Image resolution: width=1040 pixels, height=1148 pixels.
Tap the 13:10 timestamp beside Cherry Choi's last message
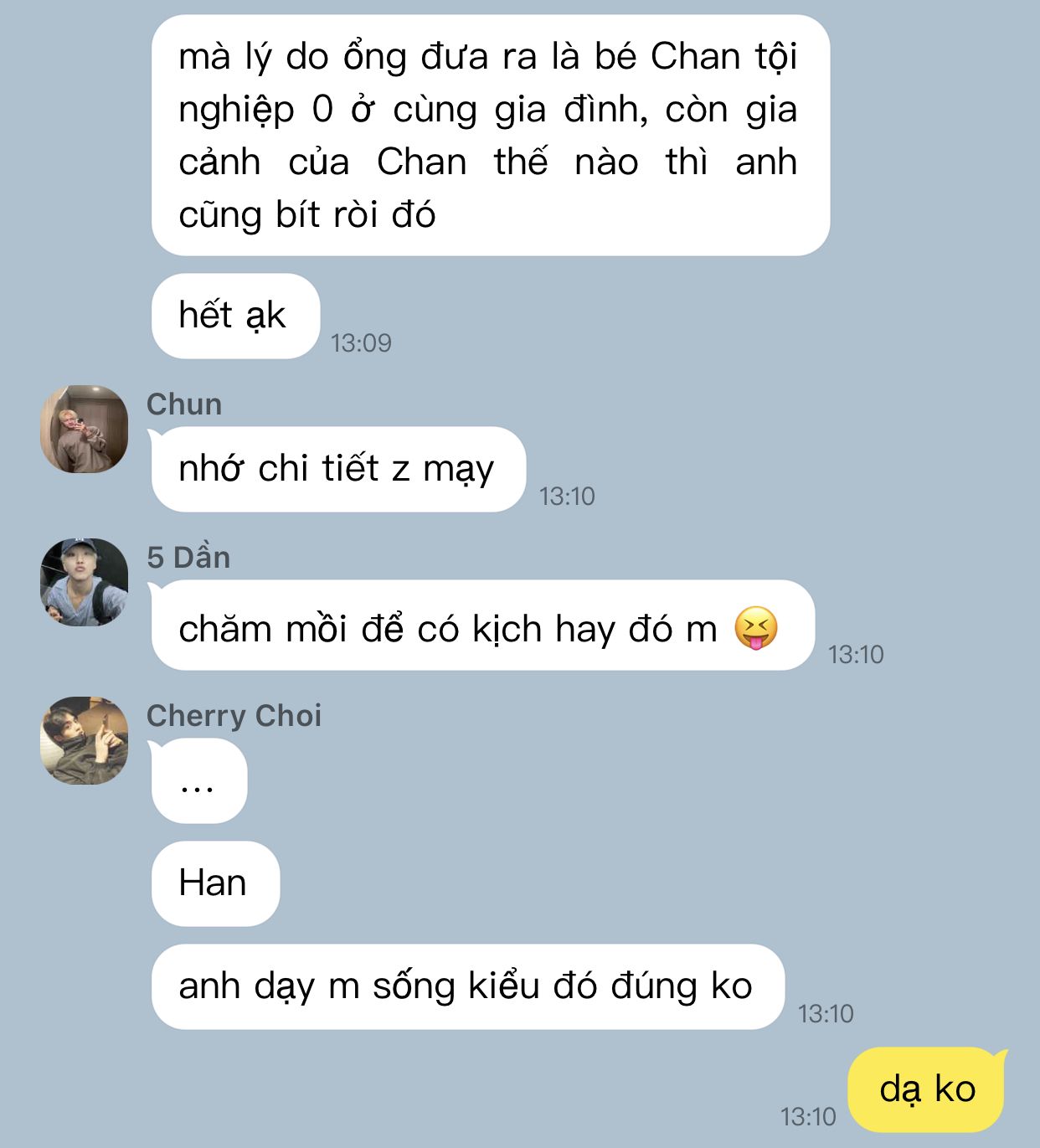pos(826,1014)
